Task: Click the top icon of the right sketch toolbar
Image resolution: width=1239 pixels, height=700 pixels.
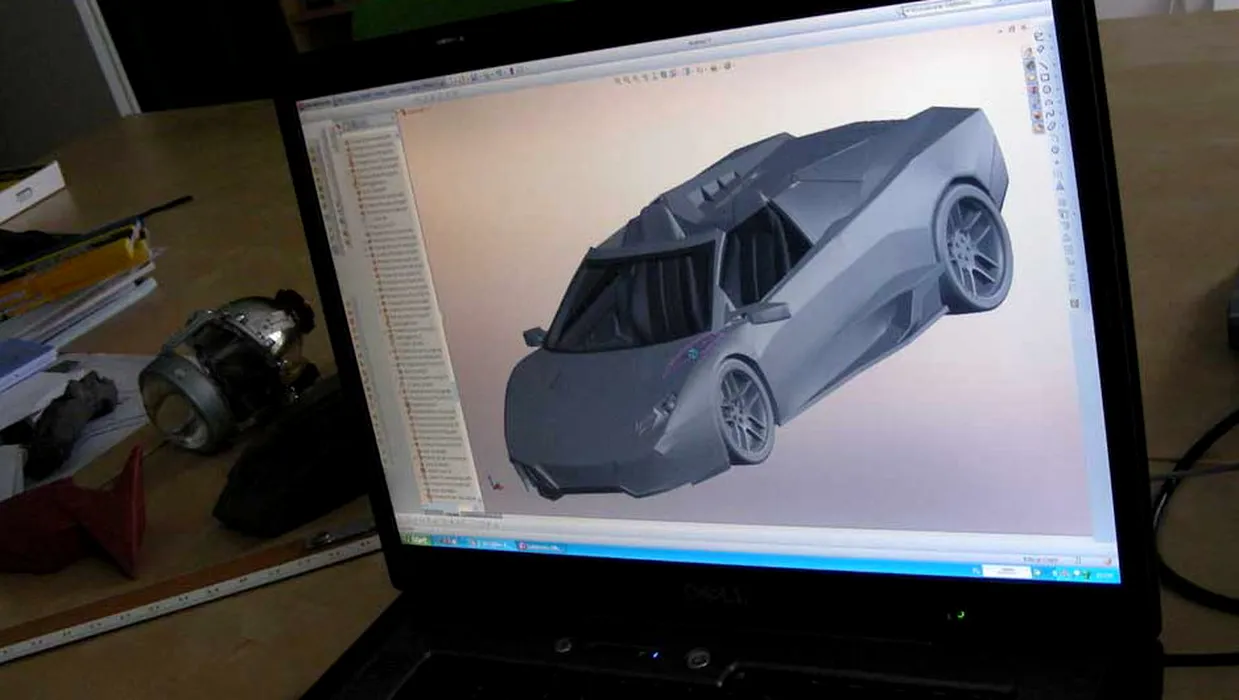Action: pos(1040,35)
